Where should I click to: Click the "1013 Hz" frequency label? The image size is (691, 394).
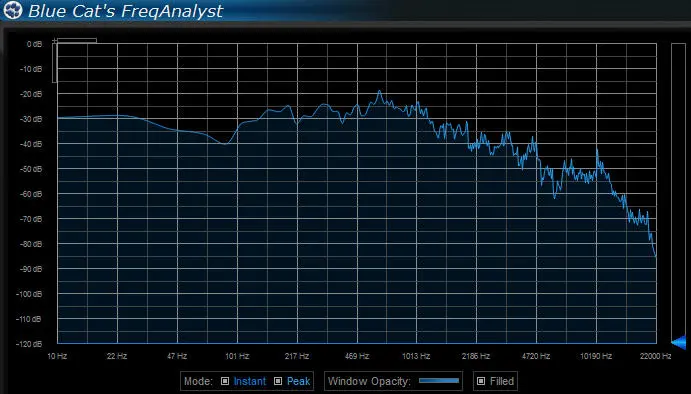[416, 356]
